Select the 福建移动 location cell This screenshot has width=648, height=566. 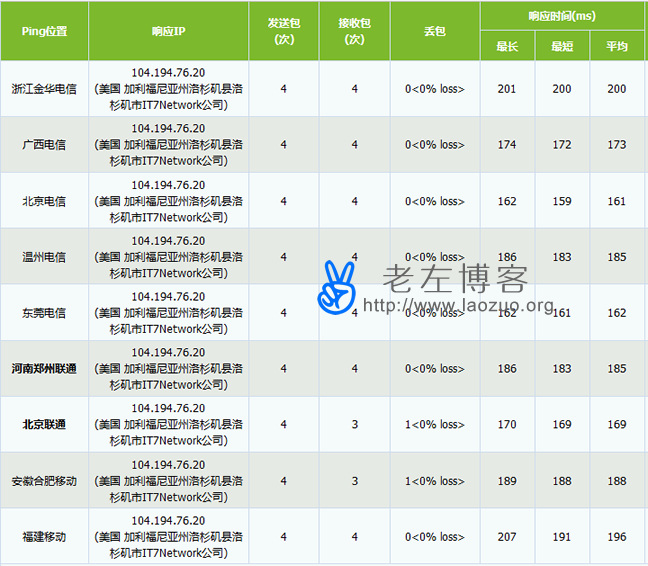(x=44, y=537)
